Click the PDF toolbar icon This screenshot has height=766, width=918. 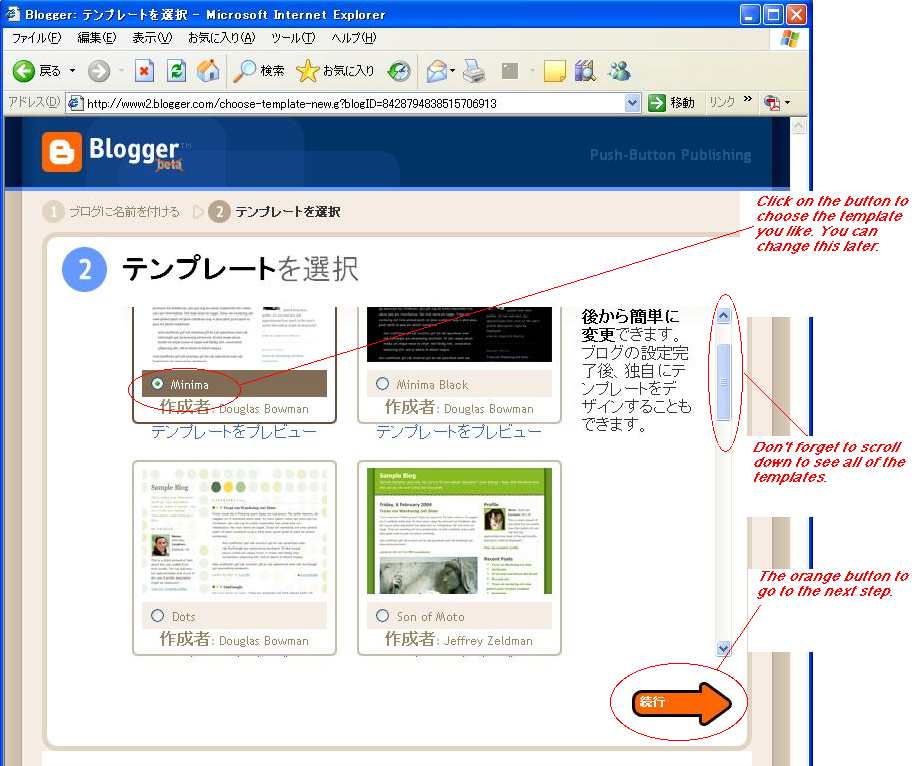772,103
